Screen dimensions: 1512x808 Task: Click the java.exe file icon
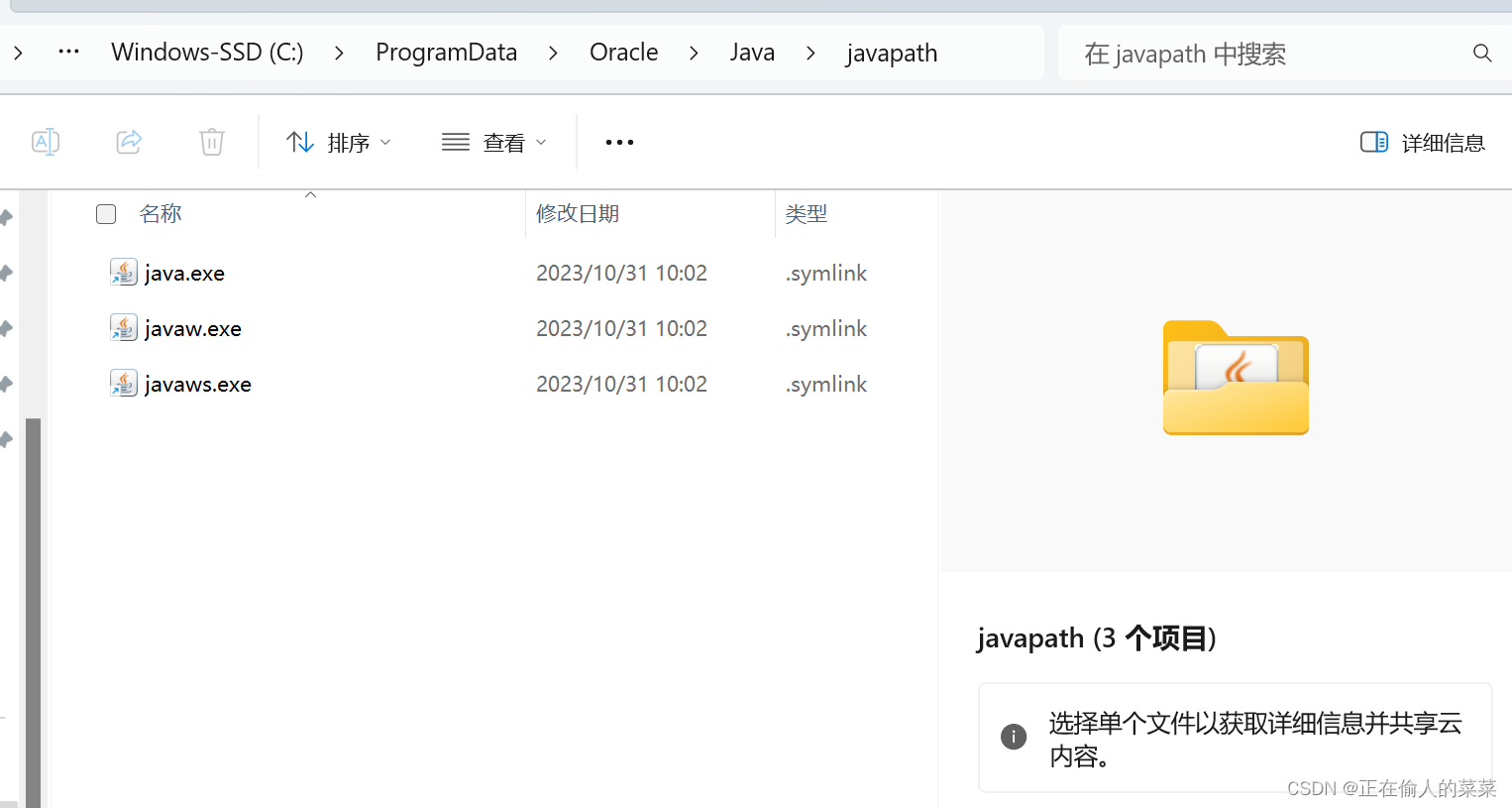(123, 273)
